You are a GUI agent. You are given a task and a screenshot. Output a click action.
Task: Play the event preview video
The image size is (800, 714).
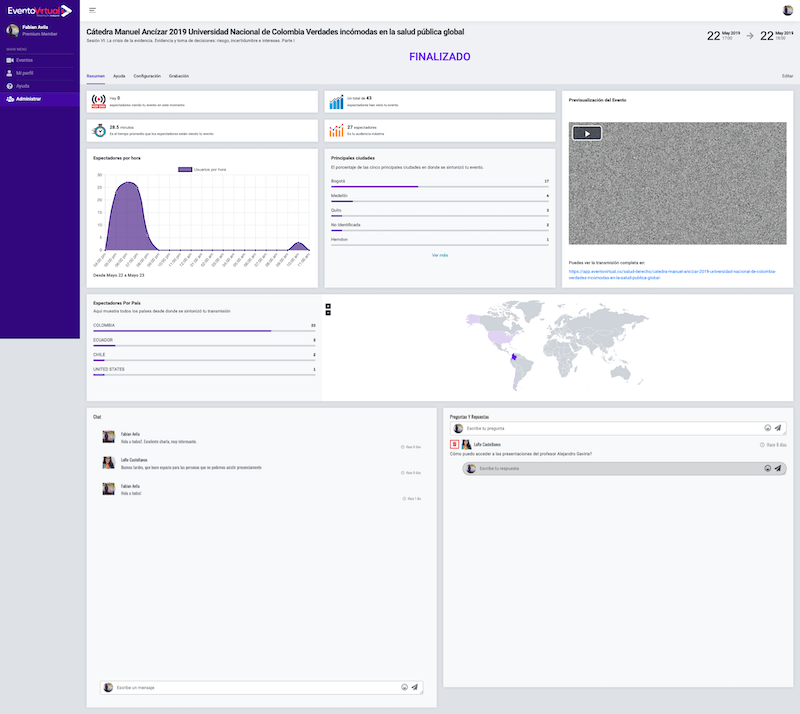click(x=587, y=133)
